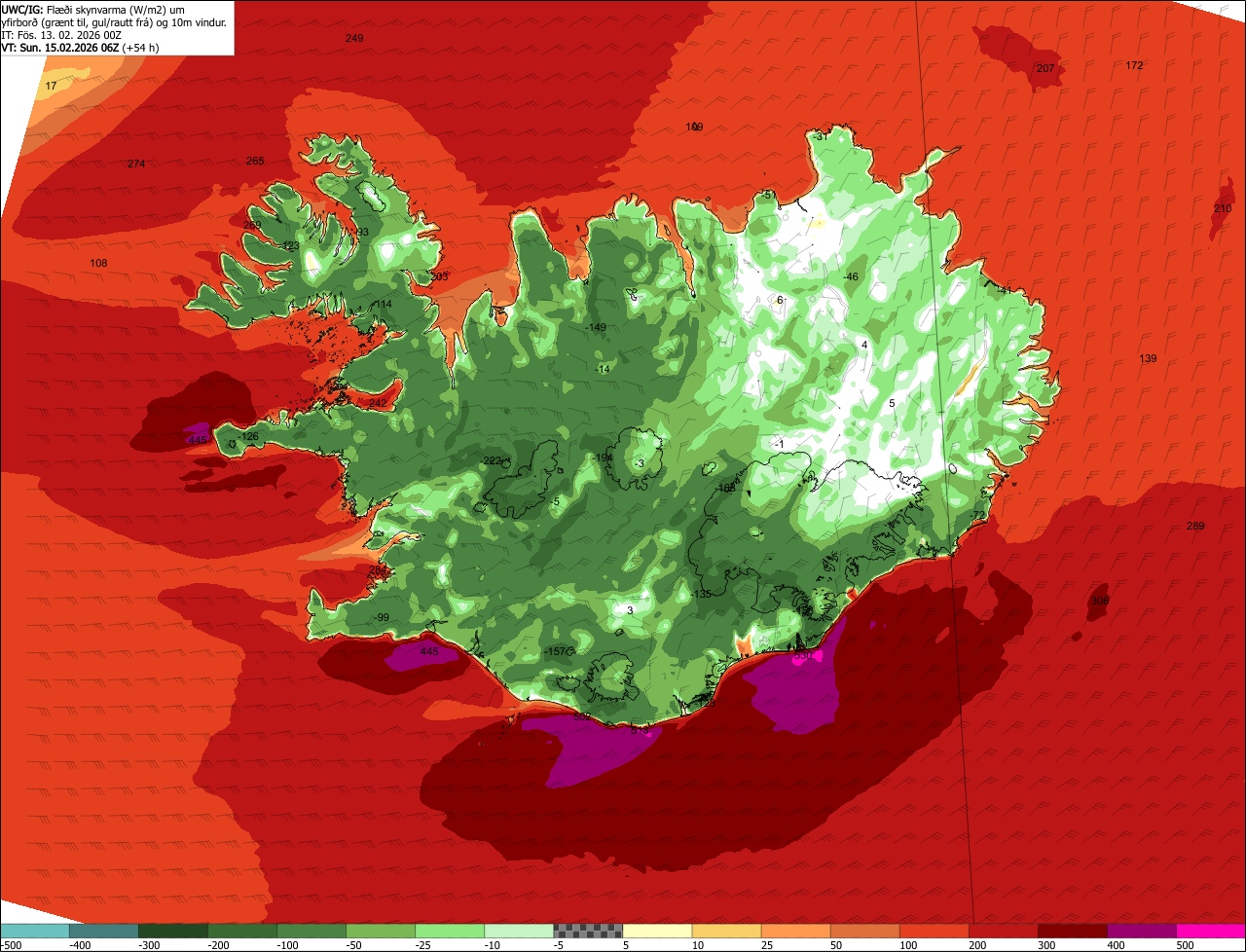Viewport: 1246px width, 952px height.
Task: Click the purple 400 to 500 legend swatch
Action: point(1142,931)
